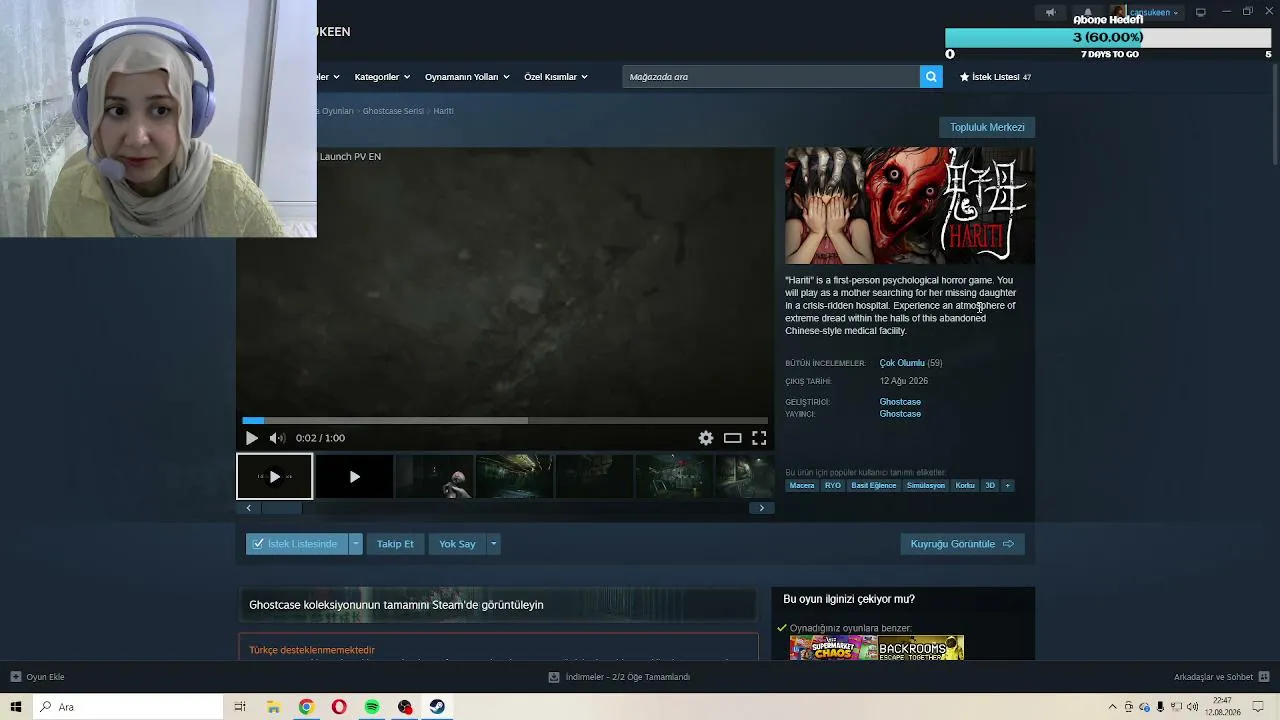Screen dimensions: 1280x720
Task: Open the Steam notifications bell
Action: (1088, 13)
